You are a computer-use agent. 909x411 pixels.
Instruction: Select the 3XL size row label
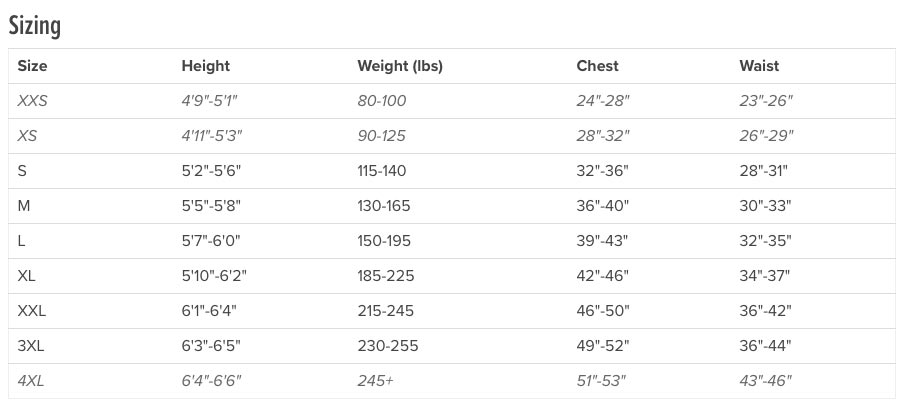tap(30, 346)
